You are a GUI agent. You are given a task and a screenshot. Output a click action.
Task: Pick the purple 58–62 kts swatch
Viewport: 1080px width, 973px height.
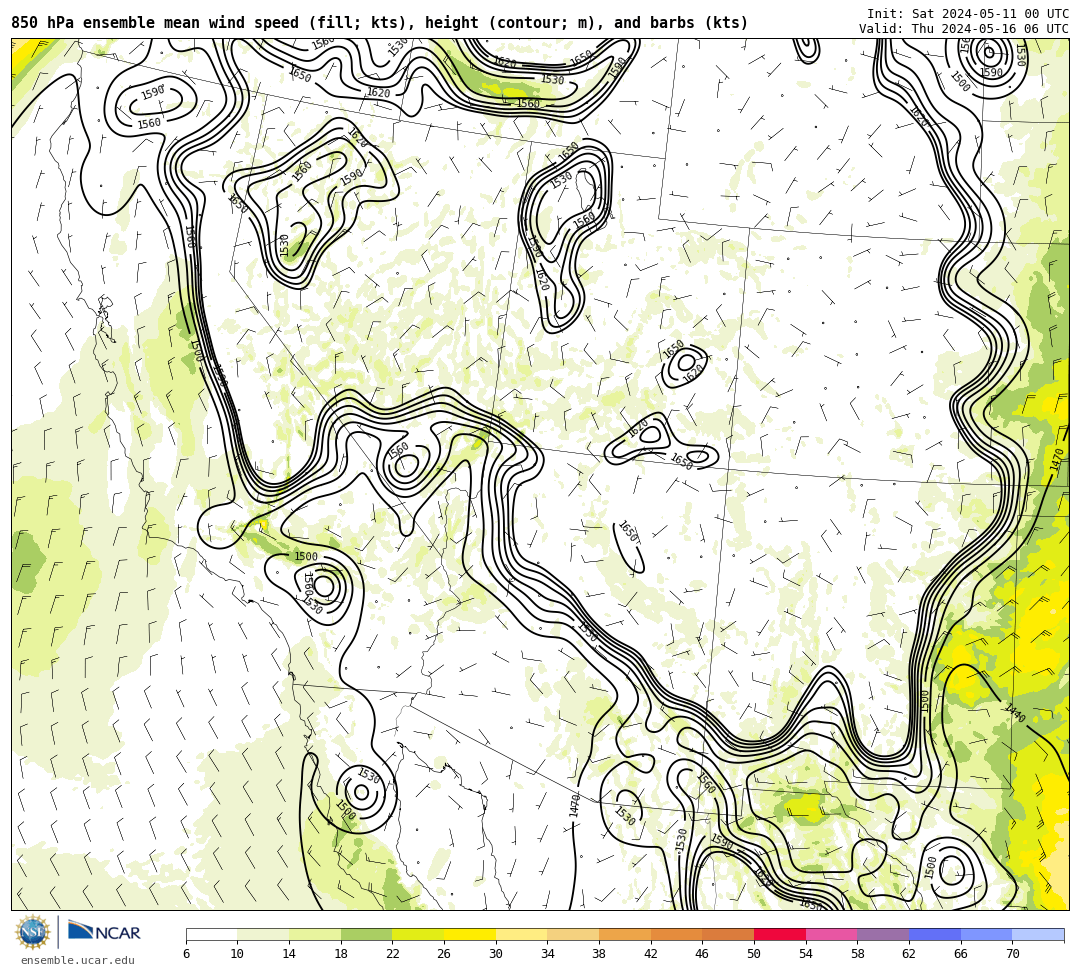pyautogui.click(x=883, y=934)
